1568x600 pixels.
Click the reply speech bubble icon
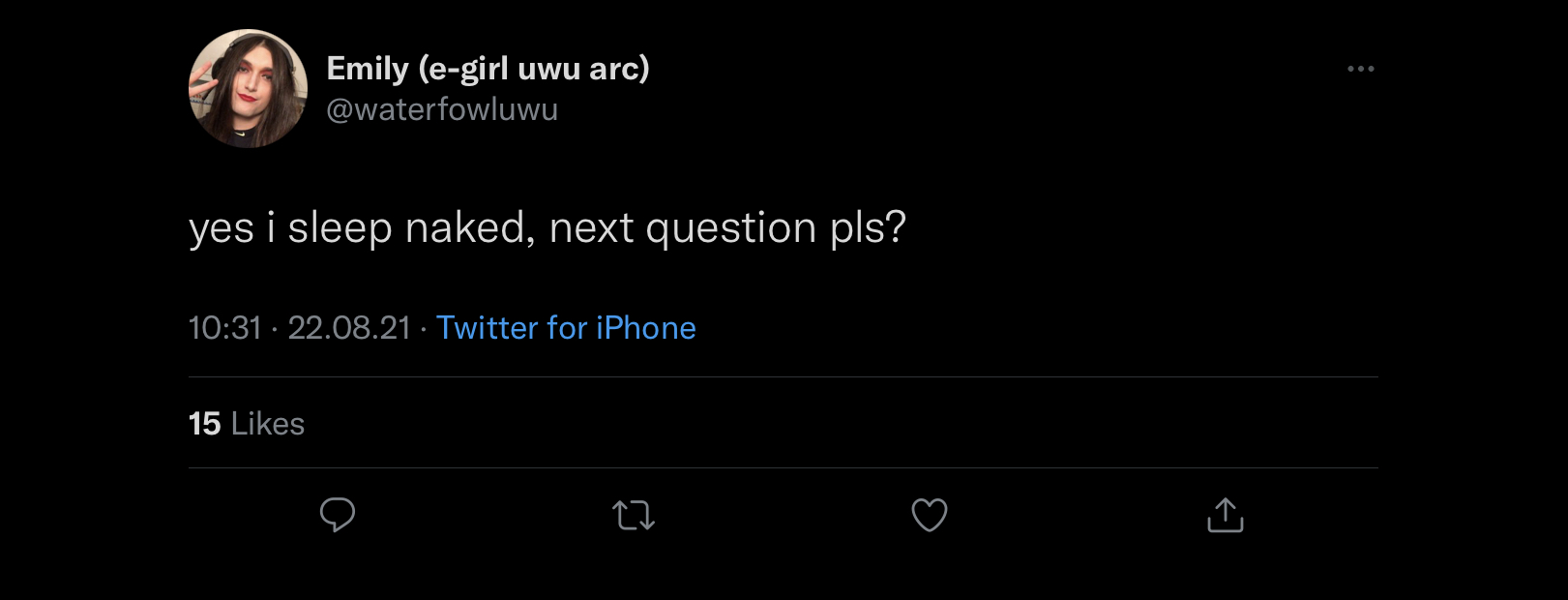(338, 515)
